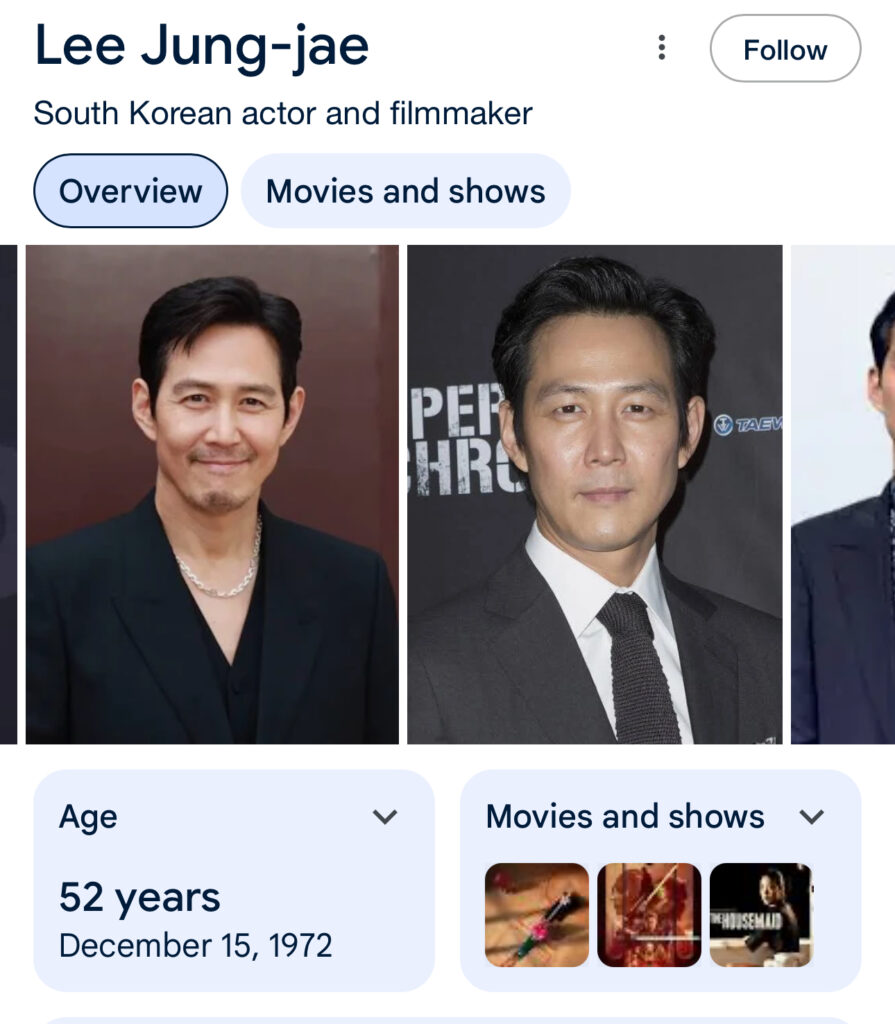Open the photo with the silver chain necklace
The image size is (895, 1024).
click(212, 495)
